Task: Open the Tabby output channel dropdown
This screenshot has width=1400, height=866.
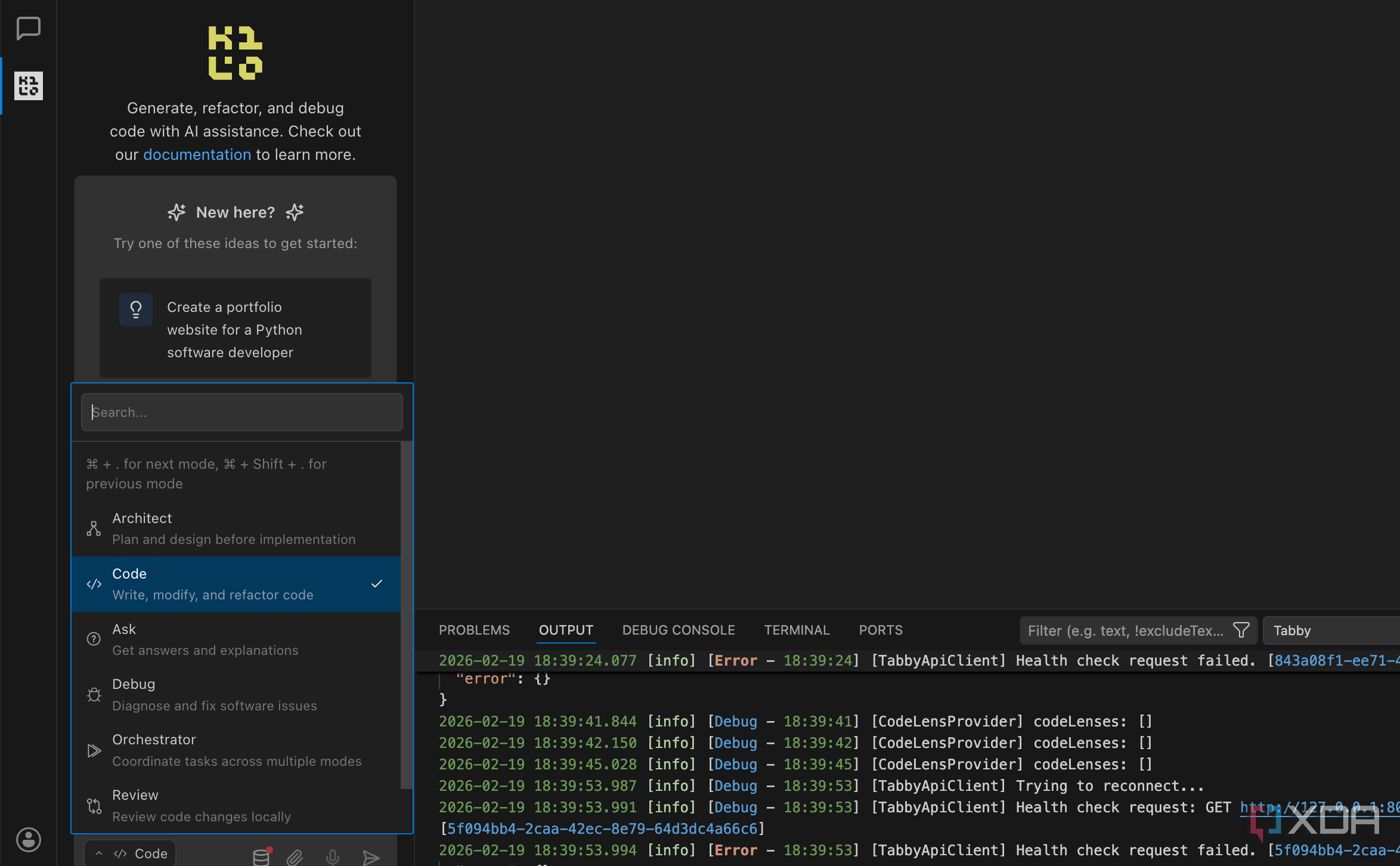Action: click(1331, 630)
